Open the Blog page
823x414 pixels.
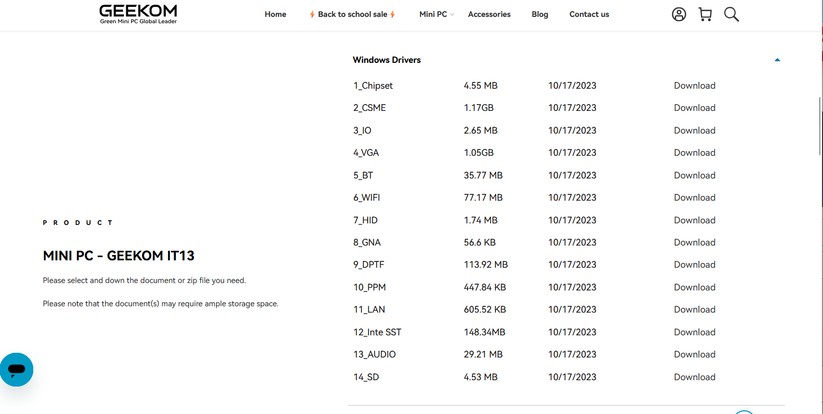540,14
